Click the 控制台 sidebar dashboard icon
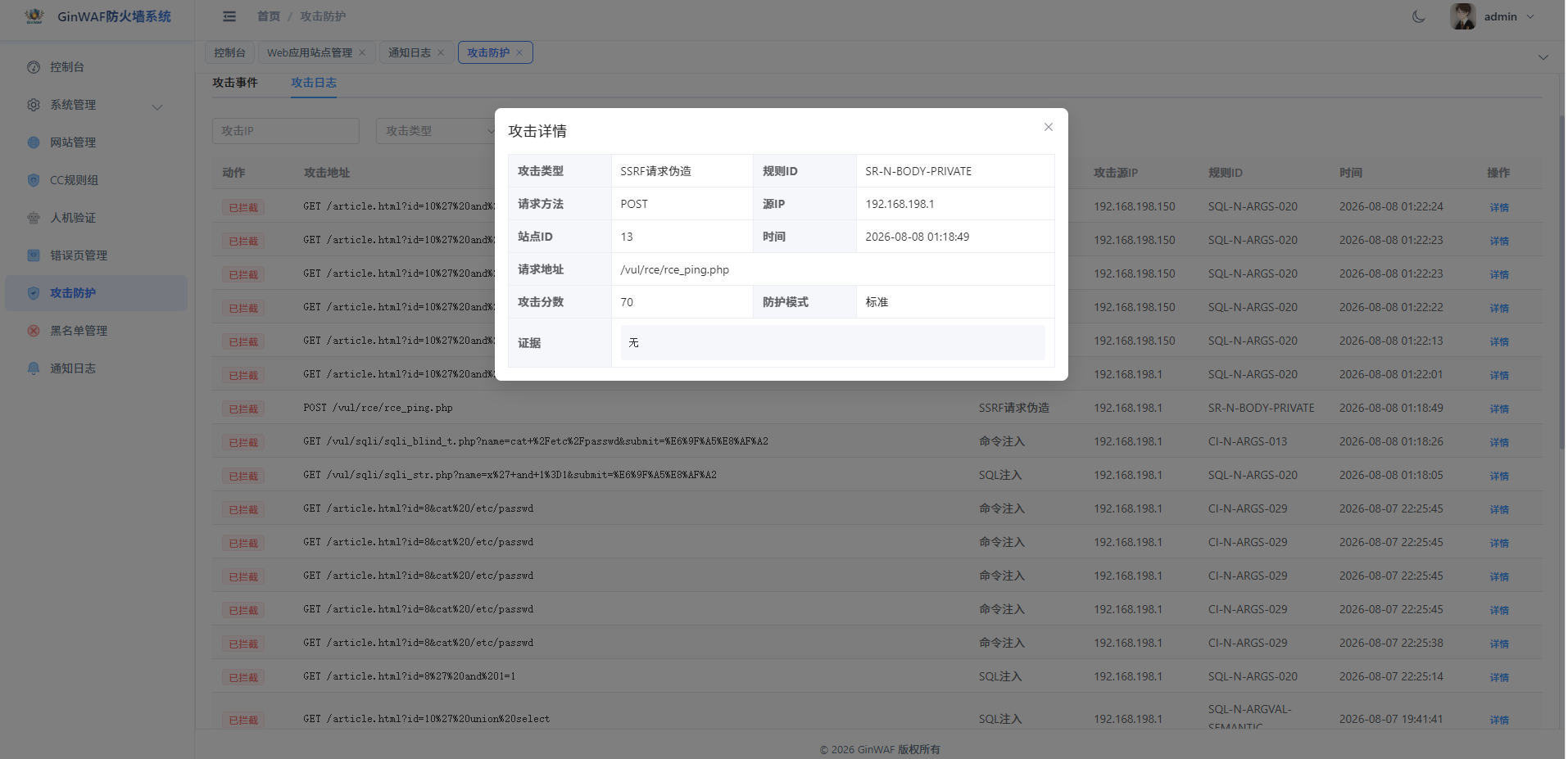Screen dimensions: 1568x759 point(34,67)
